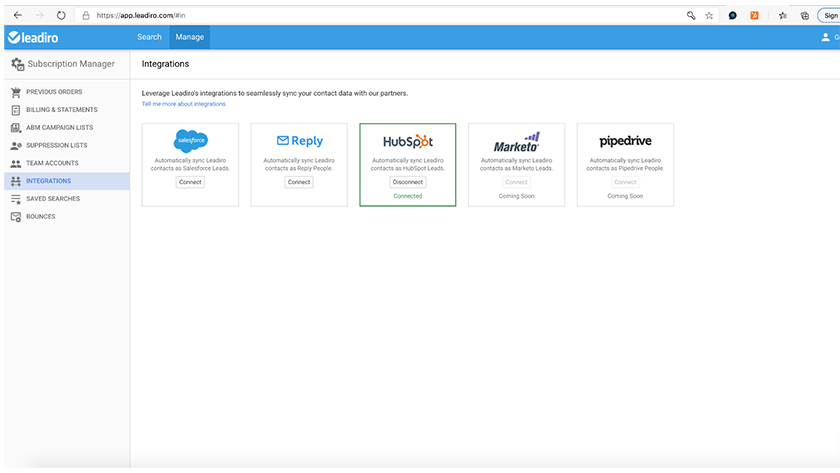The height and width of the screenshot is (473, 840).
Task: Click the green Connected status text
Action: click(x=408, y=196)
